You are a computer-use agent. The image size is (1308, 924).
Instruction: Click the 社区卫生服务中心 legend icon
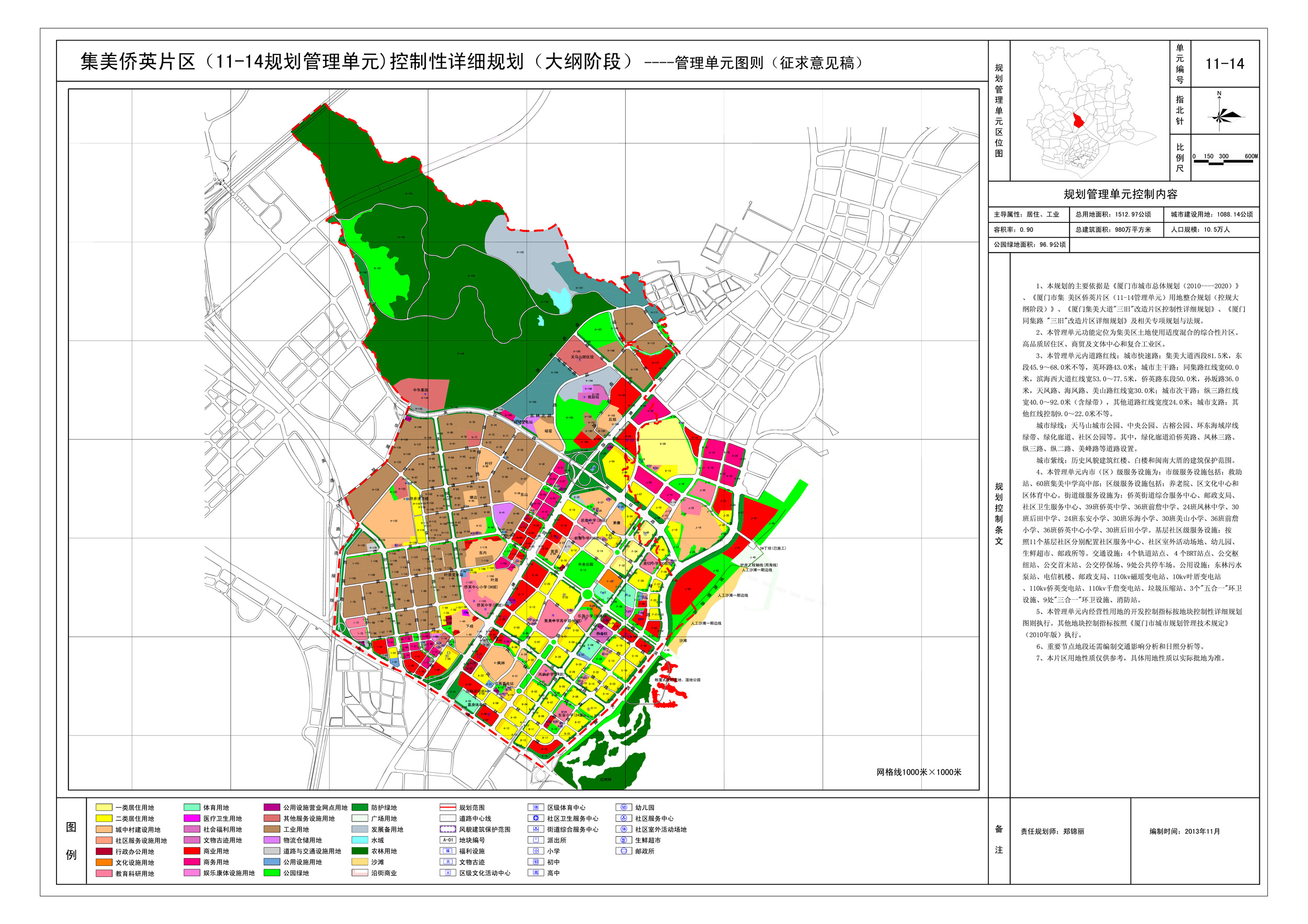pos(536,818)
